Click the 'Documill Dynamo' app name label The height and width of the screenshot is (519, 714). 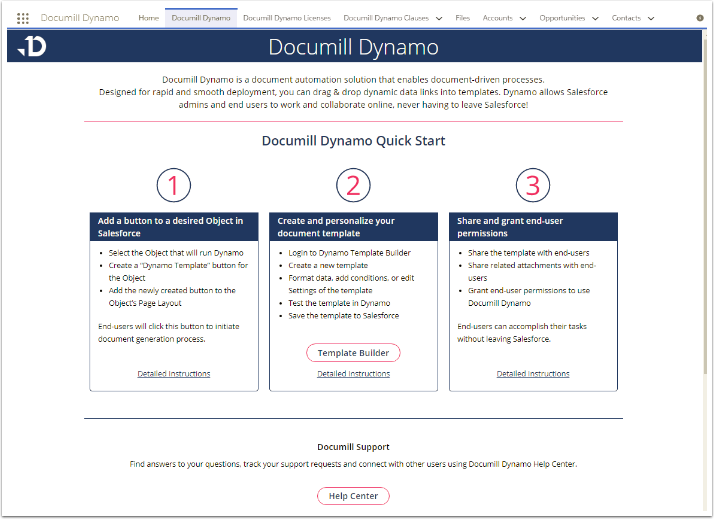[x=80, y=18]
